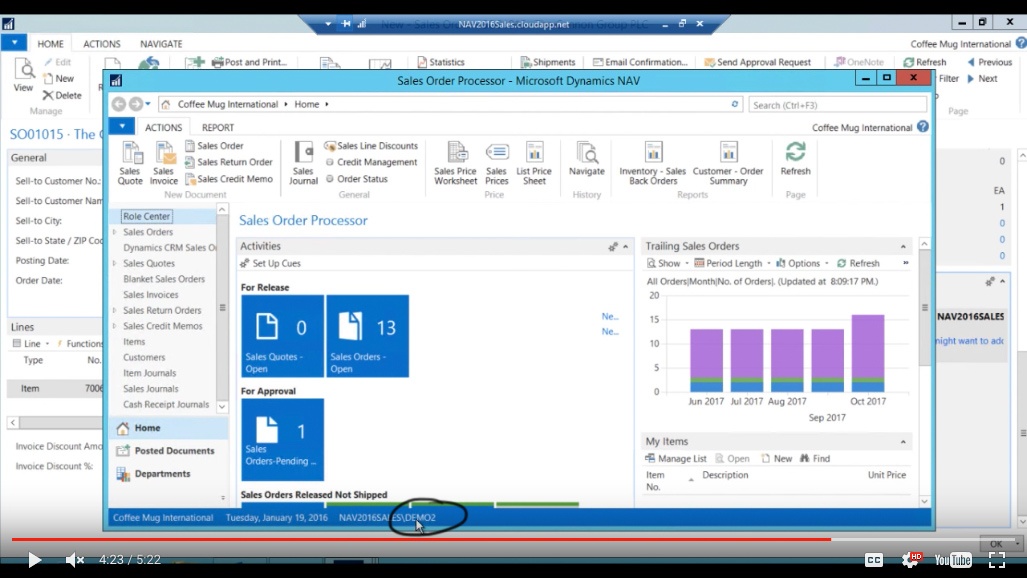Click the video progress bar

pos(514,539)
